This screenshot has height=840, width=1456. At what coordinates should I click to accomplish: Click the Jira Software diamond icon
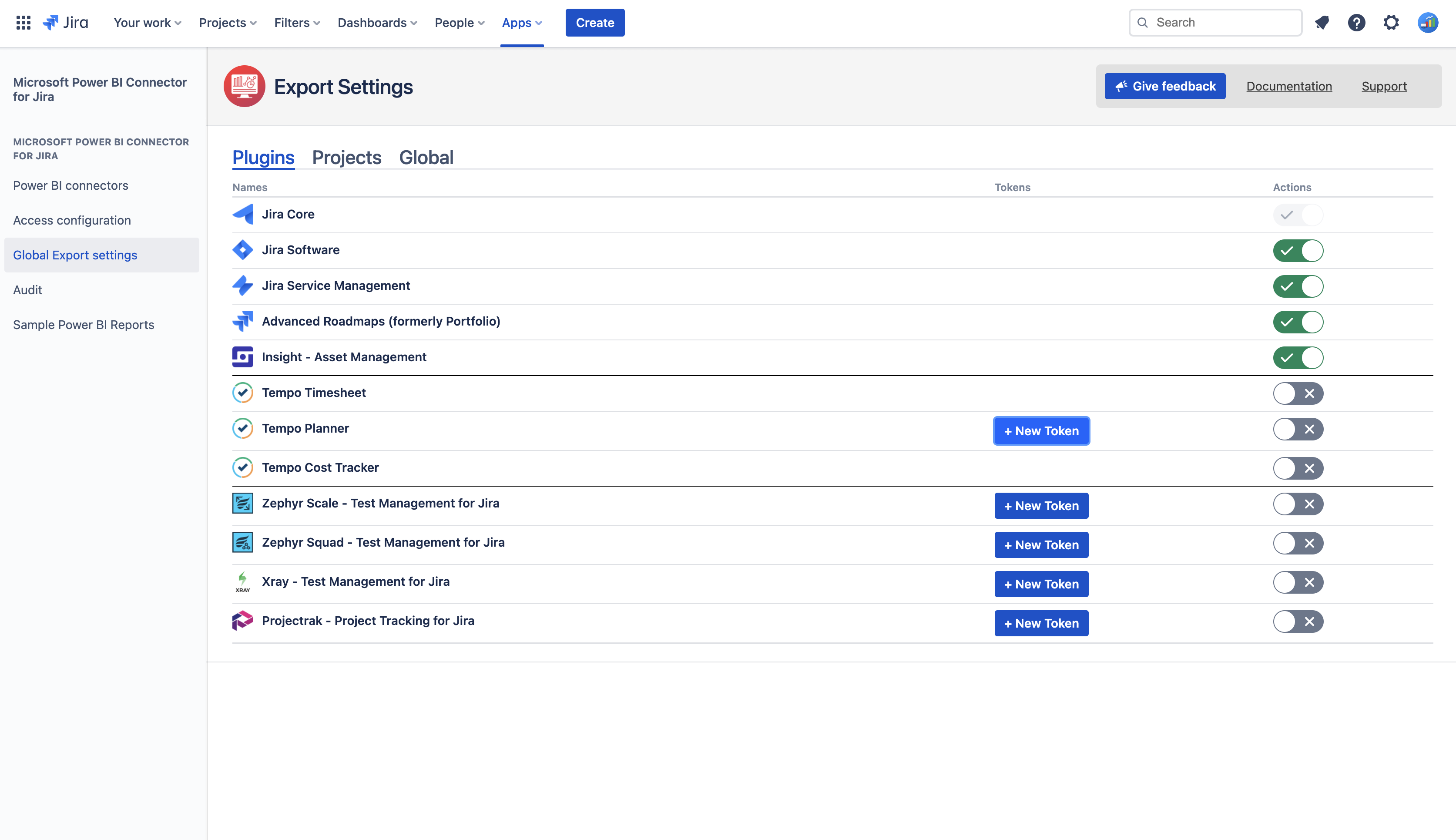tap(243, 250)
